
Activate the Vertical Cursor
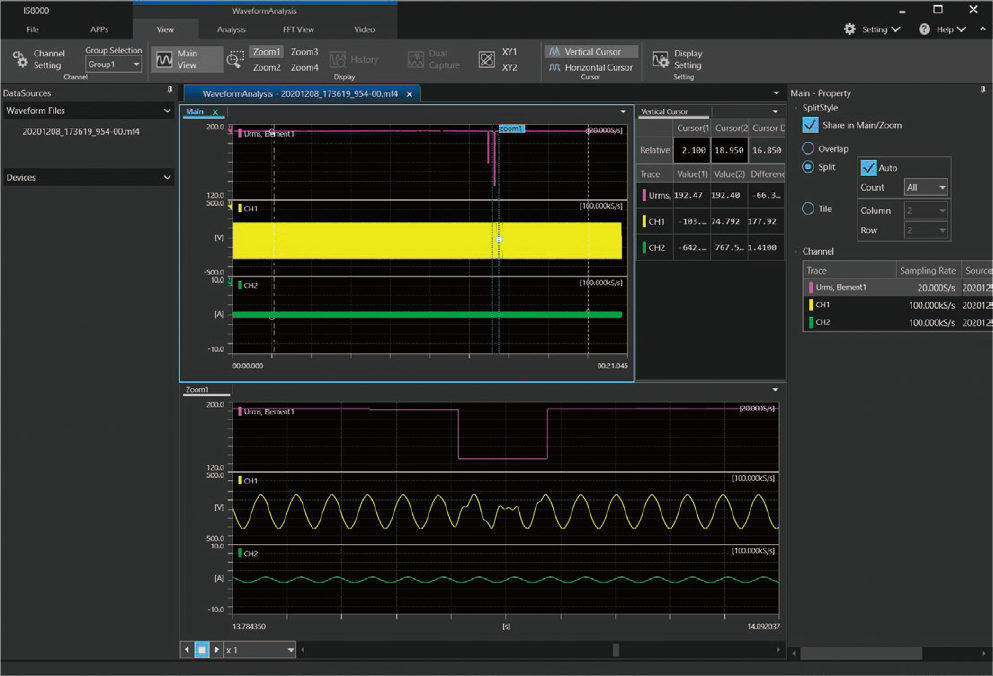590,49
